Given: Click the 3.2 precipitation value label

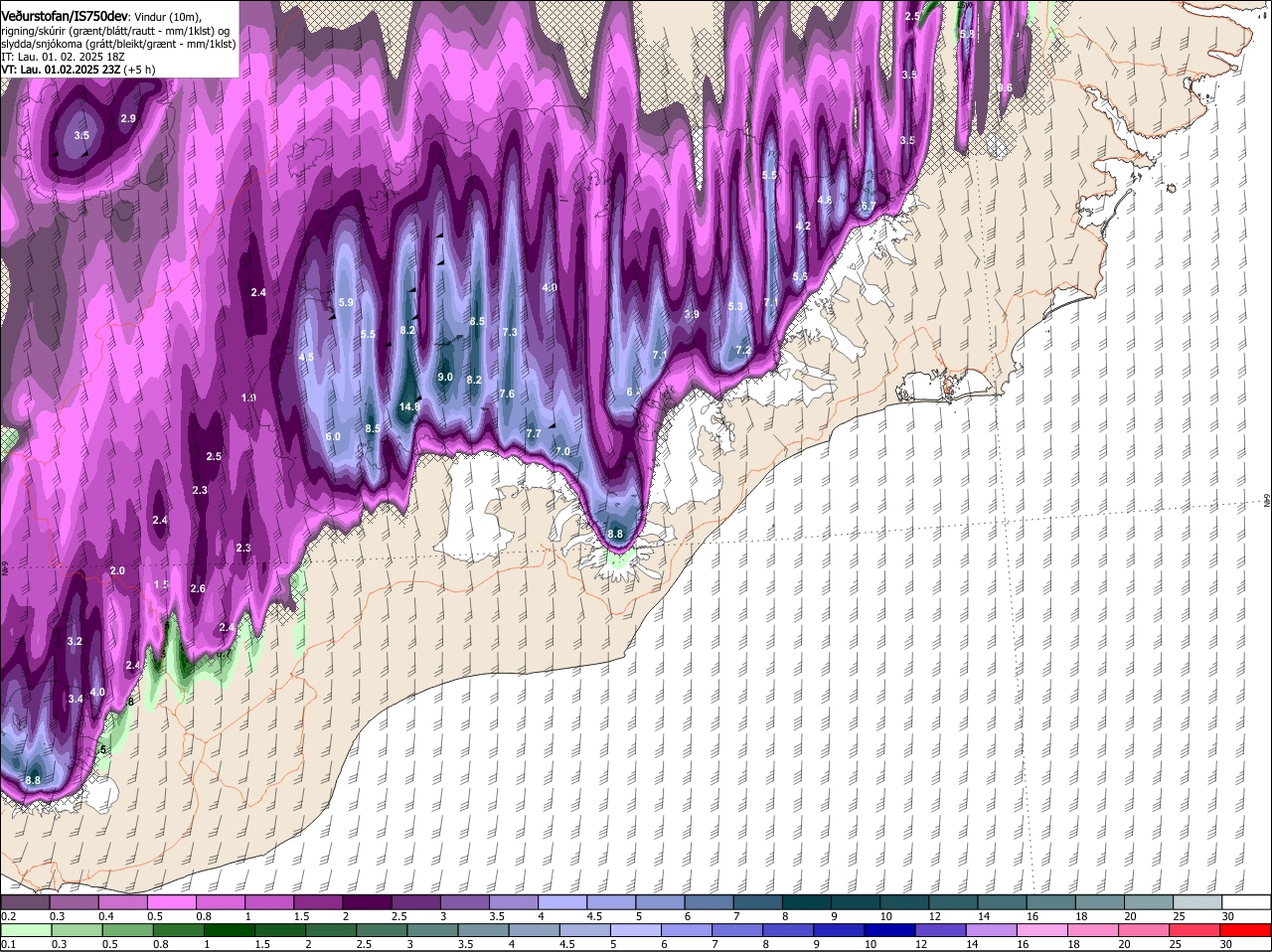Looking at the screenshot, I should click(x=75, y=641).
